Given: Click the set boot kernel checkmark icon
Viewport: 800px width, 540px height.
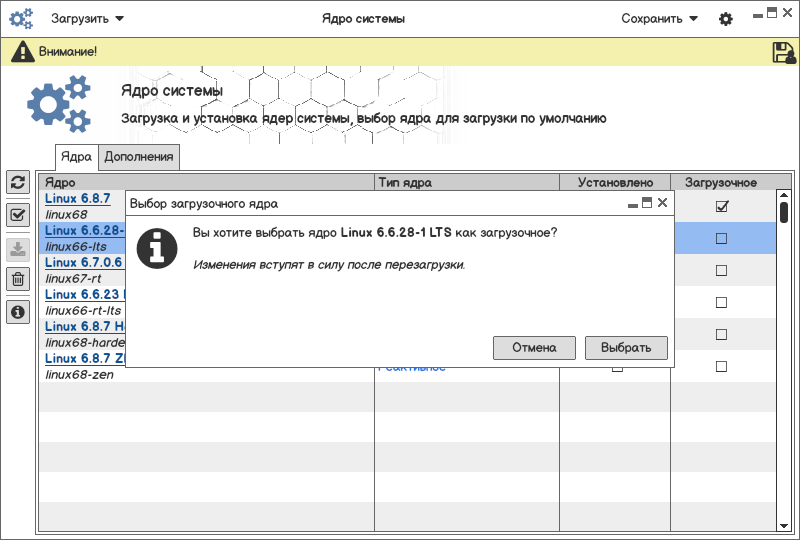Looking at the screenshot, I should pos(17,214).
